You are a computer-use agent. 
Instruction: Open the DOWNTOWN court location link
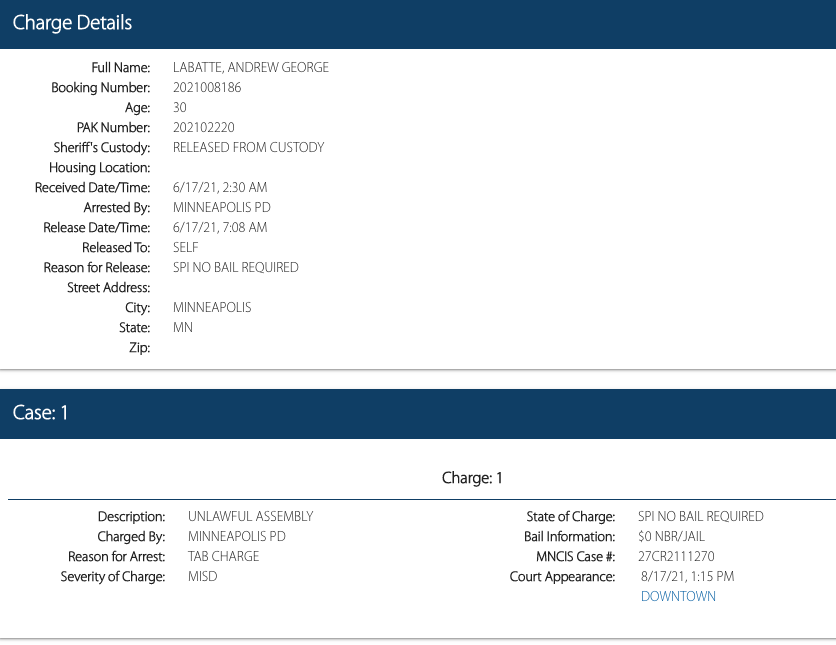point(678,596)
